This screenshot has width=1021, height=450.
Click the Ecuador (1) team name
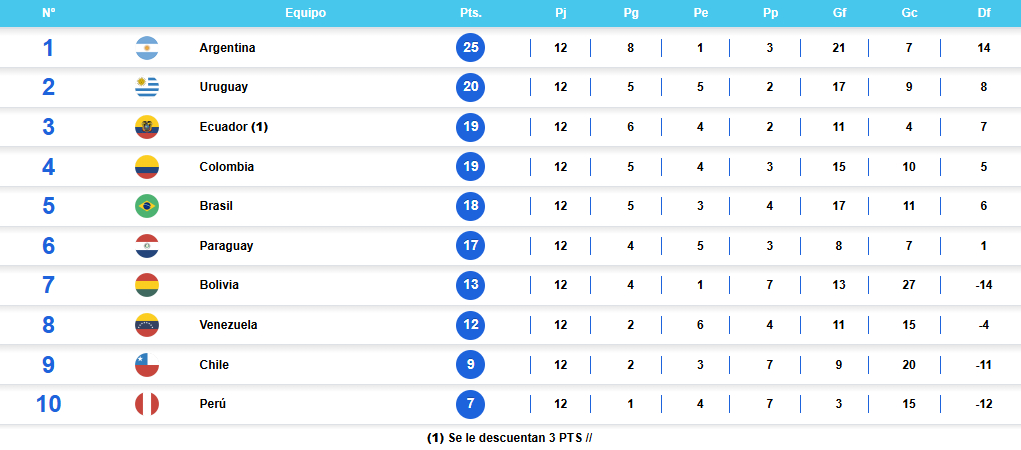tap(234, 127)
